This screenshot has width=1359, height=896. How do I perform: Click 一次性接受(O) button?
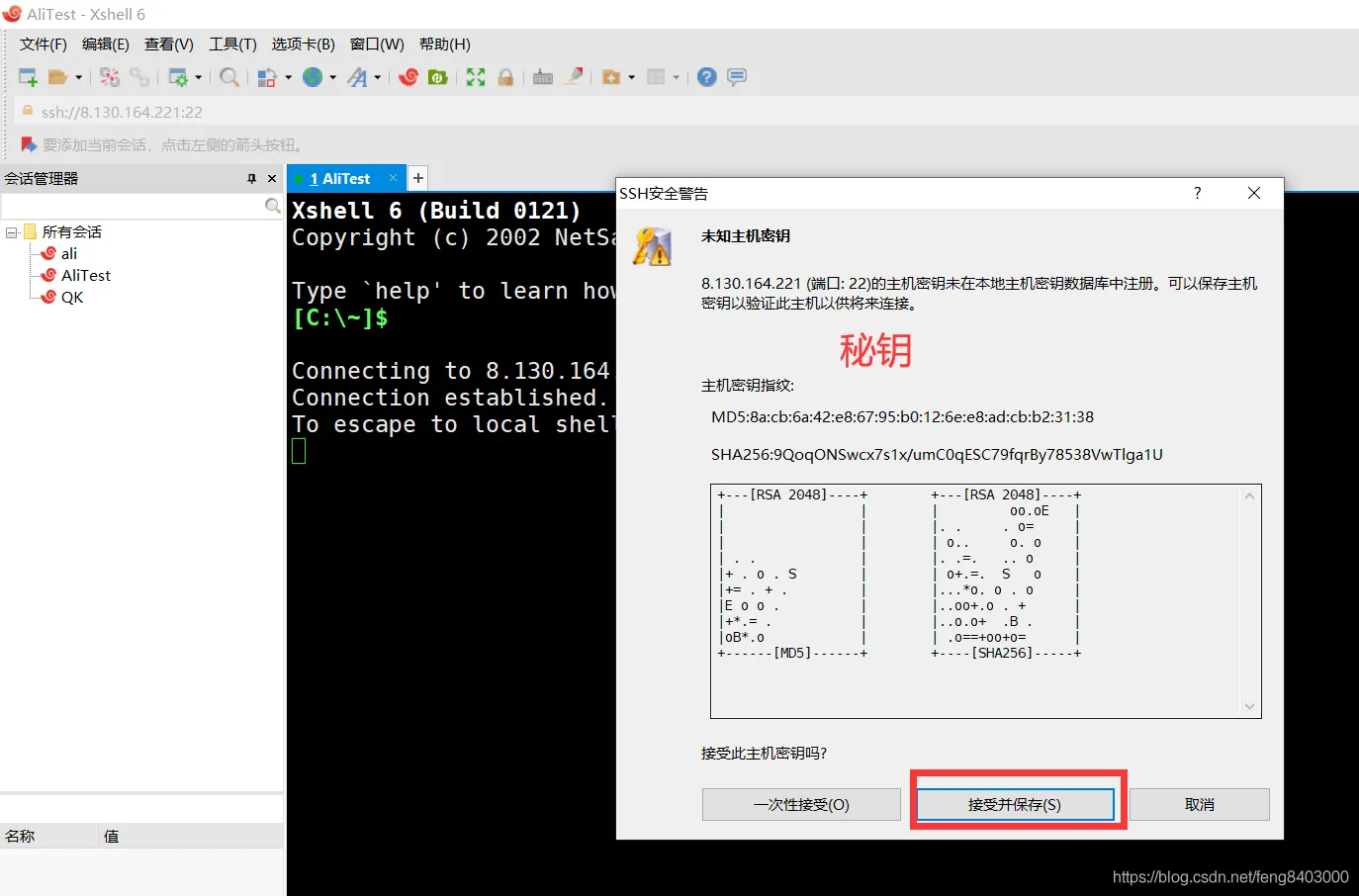(801, 804)
